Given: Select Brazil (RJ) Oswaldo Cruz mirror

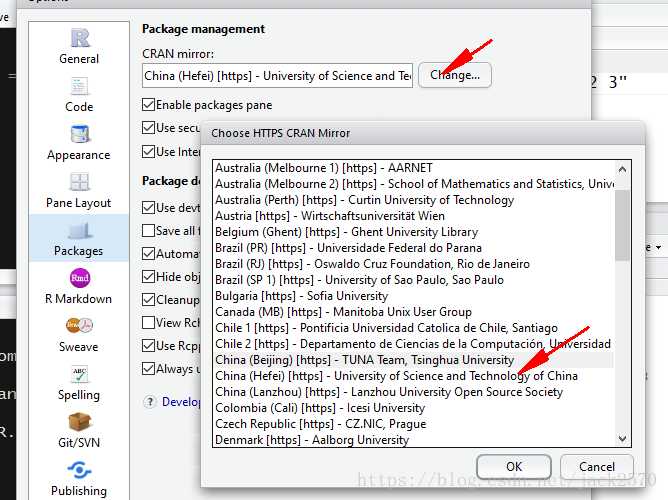Looking at the screenshot, I should coord(414,264).
